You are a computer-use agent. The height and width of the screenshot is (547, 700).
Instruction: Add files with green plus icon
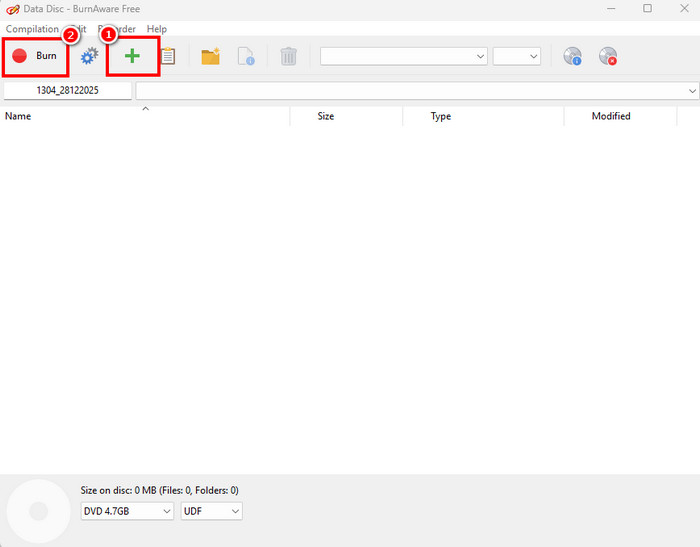coord(132,56)
